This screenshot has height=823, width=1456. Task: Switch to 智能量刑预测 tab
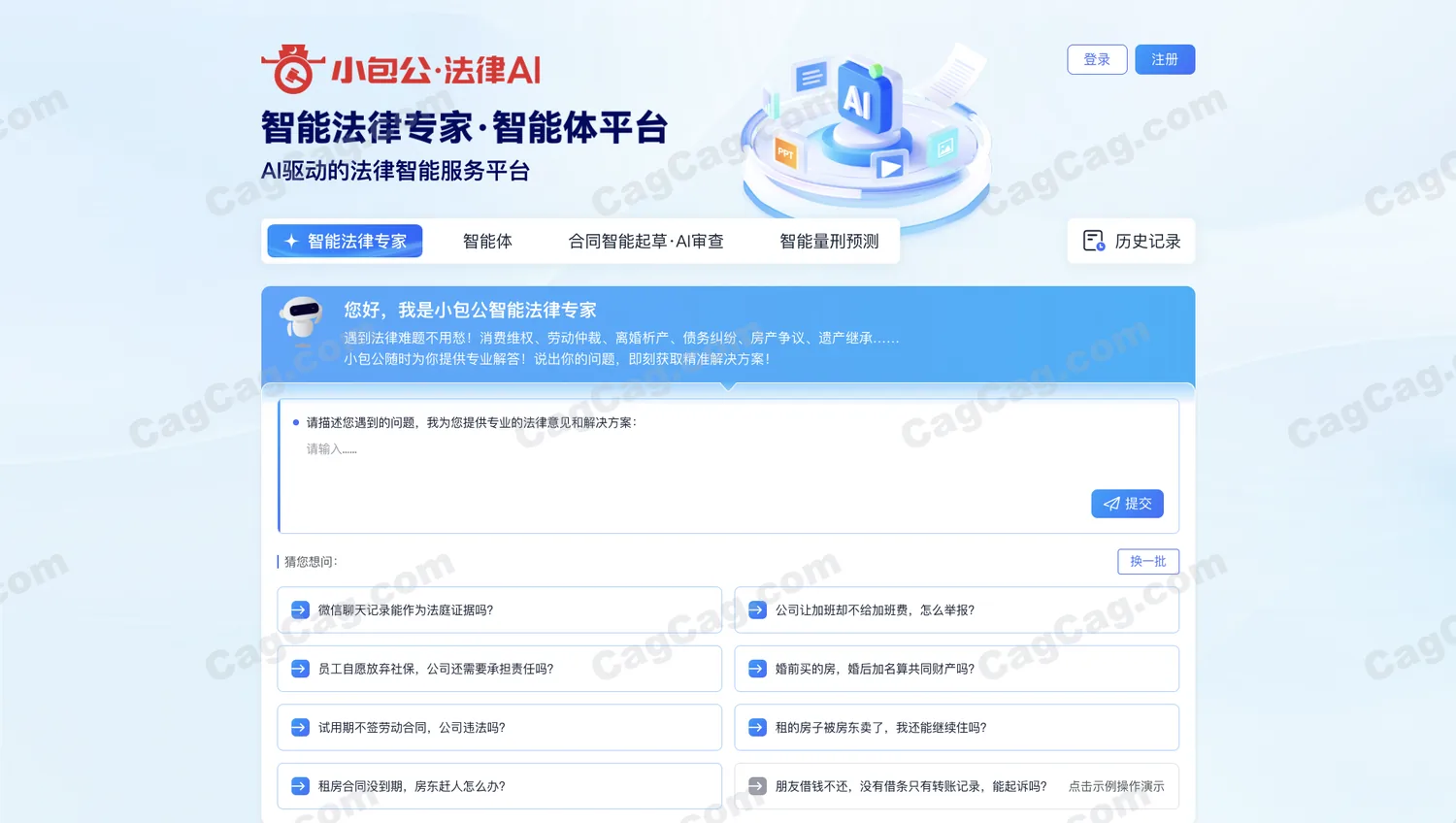click(x=829, y=241)
